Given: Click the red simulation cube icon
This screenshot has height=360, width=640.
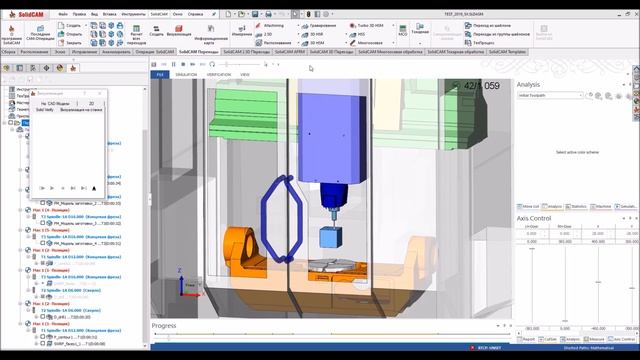Looking at the screenshot, I should click(178, 28).
